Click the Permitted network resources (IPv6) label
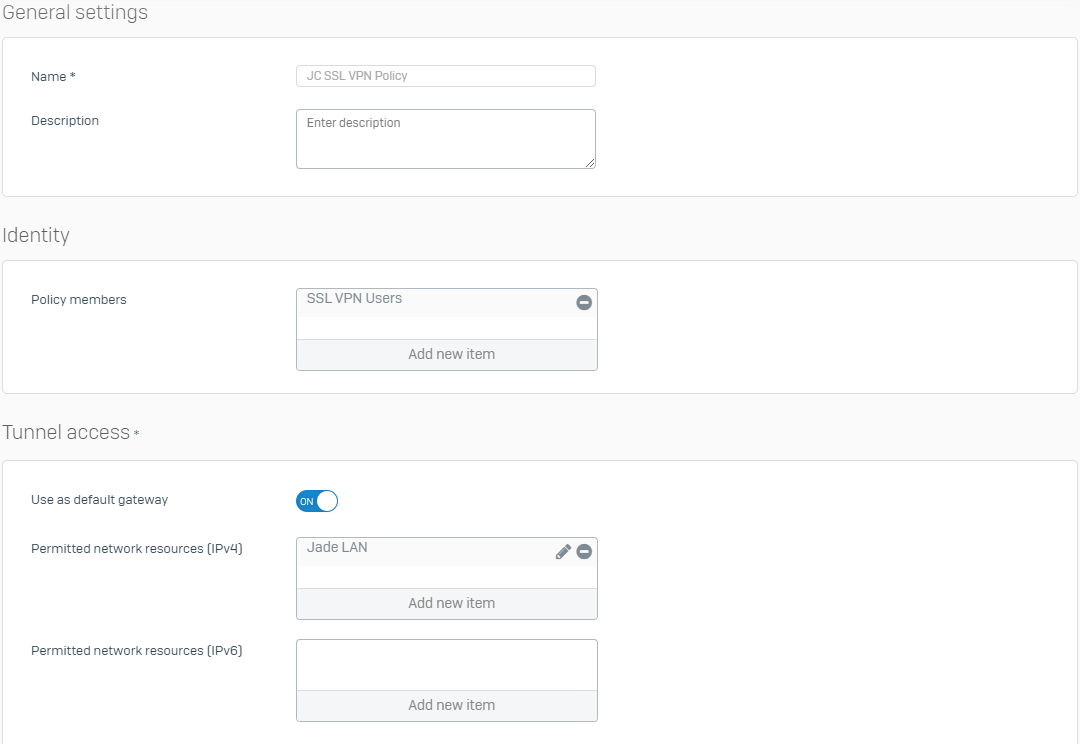The width and height of the screenshot is (1080, 744). [x=137, y=651]
